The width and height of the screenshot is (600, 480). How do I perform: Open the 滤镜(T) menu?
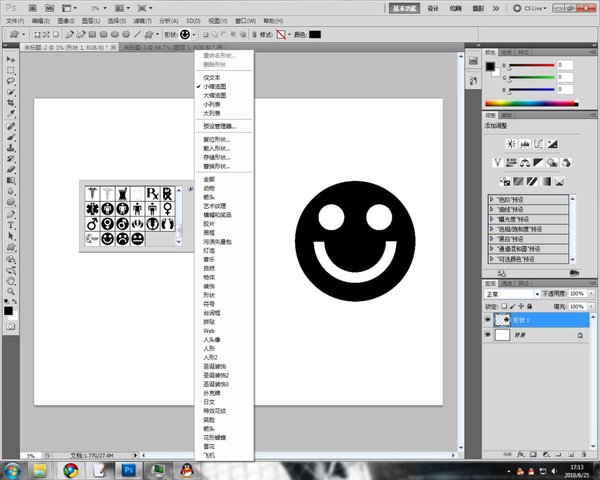click(140, 19)
